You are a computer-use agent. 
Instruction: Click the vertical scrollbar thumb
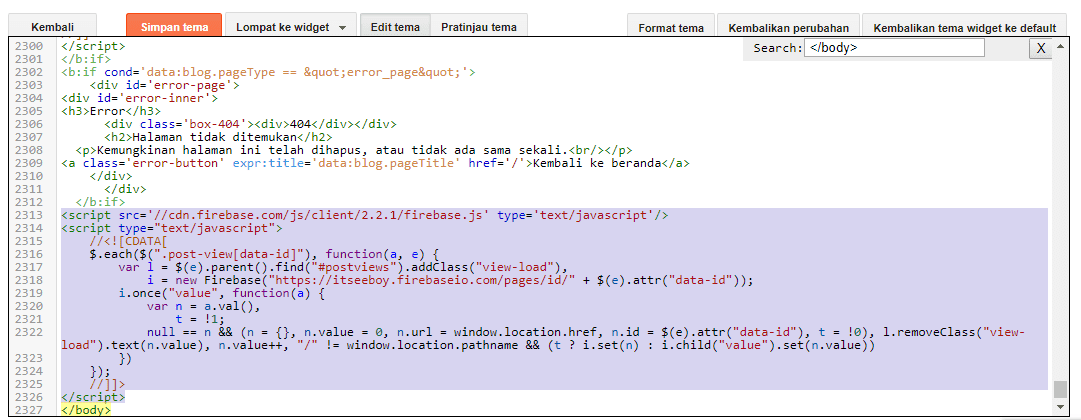[1060, 389]
